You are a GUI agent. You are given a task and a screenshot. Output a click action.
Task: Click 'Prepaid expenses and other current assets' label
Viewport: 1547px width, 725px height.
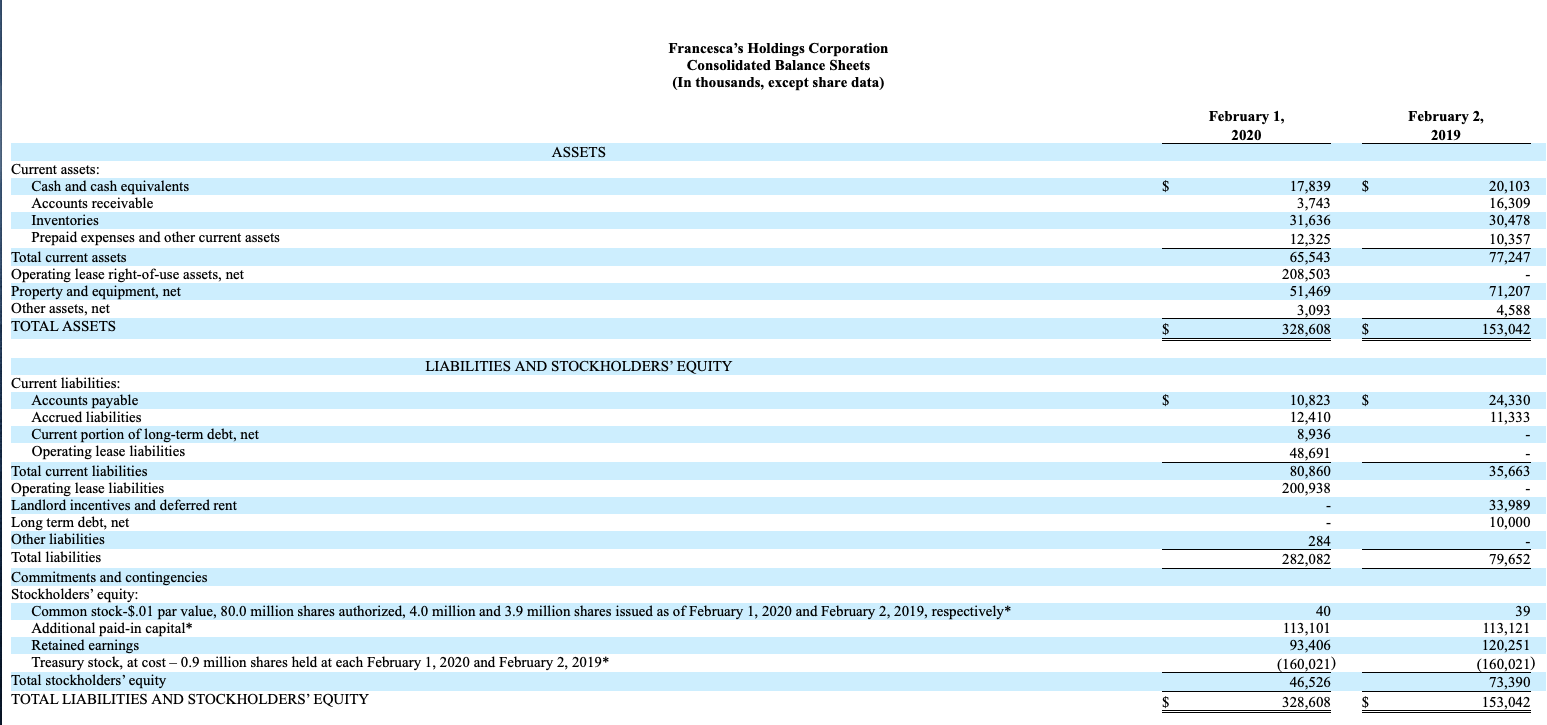pyautogui.click(x=155, y=237)
